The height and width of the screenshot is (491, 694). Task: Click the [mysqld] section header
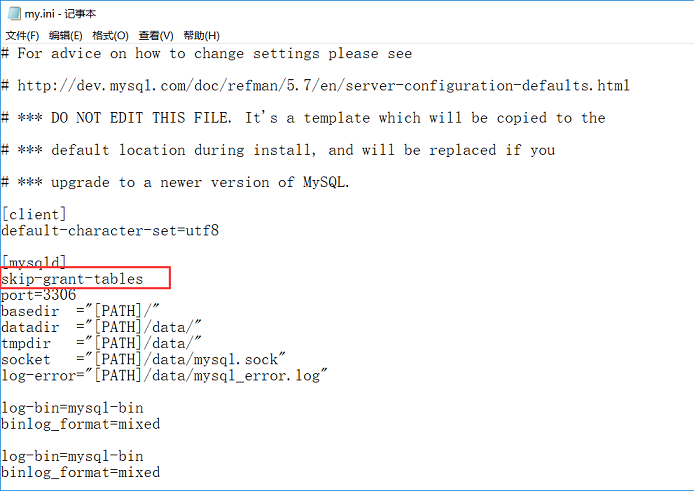[x=34, y=262]
